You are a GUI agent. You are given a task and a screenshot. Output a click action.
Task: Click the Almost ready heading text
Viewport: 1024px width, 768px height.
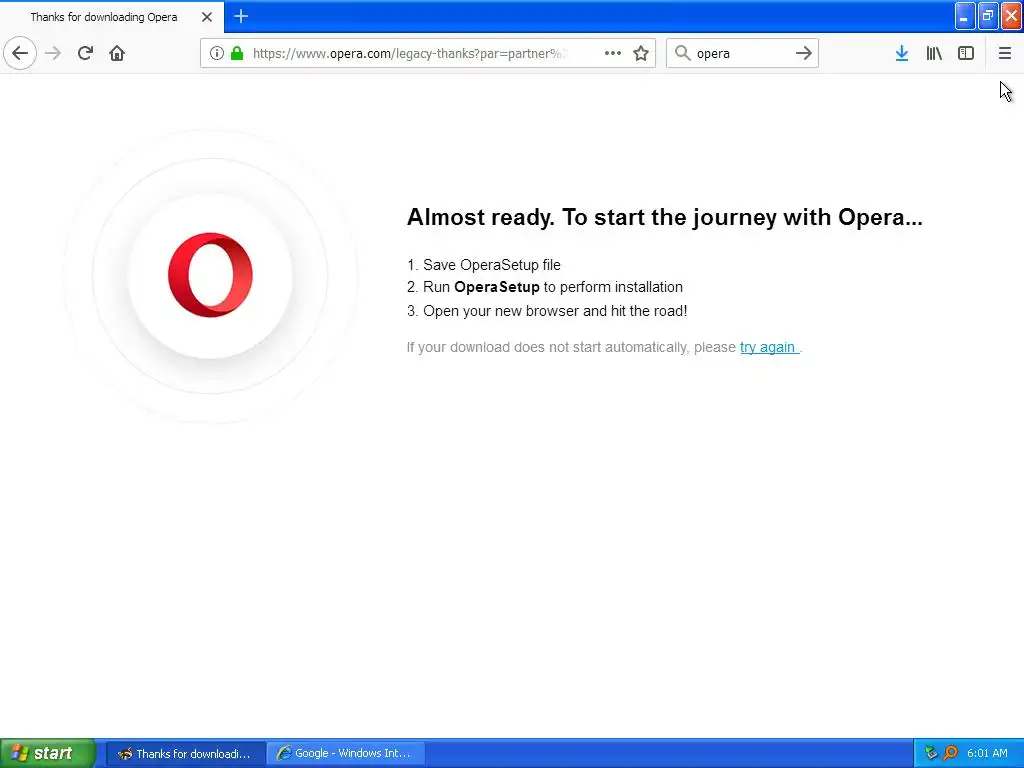[664, 217]
